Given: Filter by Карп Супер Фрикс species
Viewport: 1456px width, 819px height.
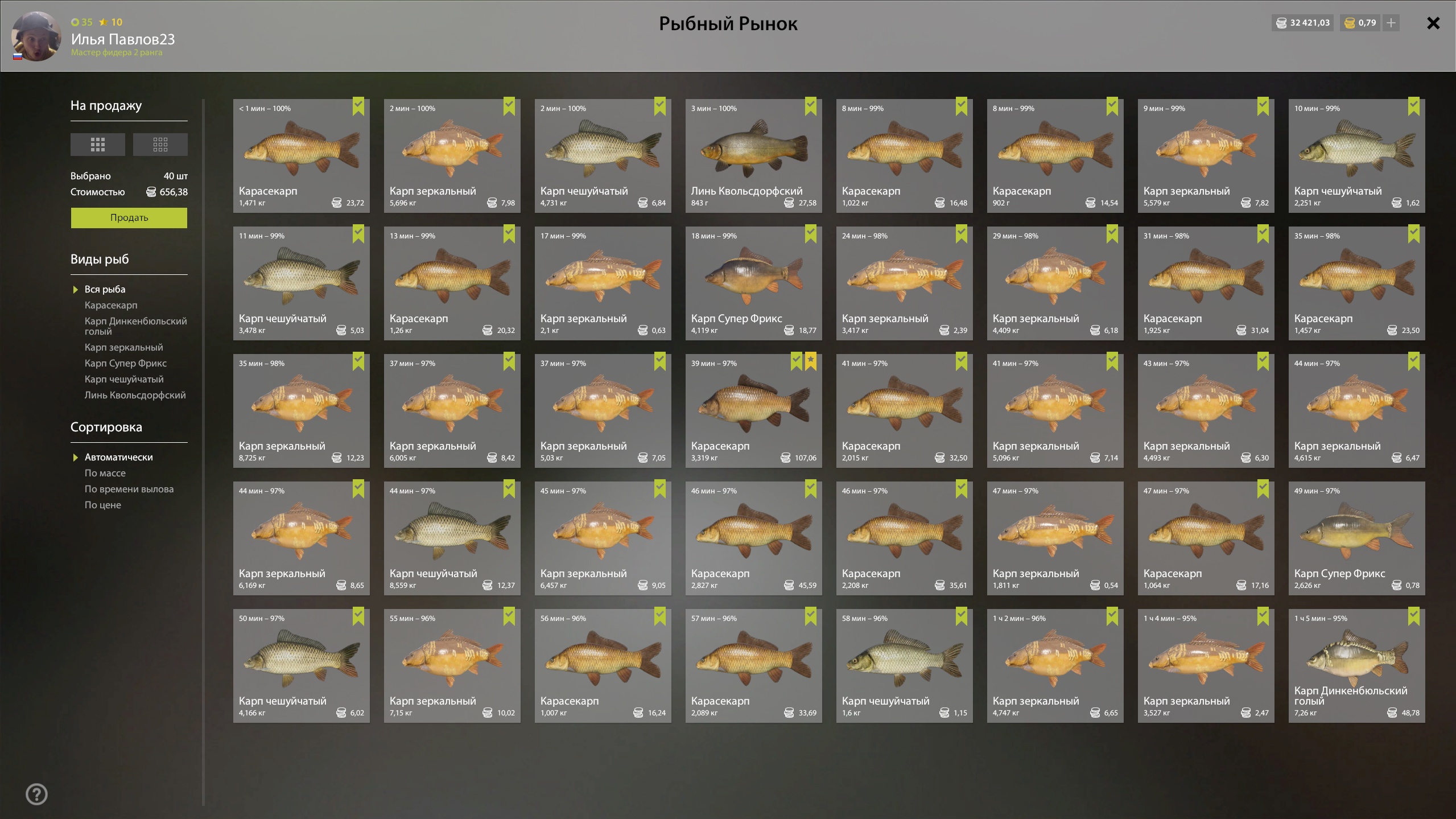Looking at the screenshot, I should click(126, 363).
